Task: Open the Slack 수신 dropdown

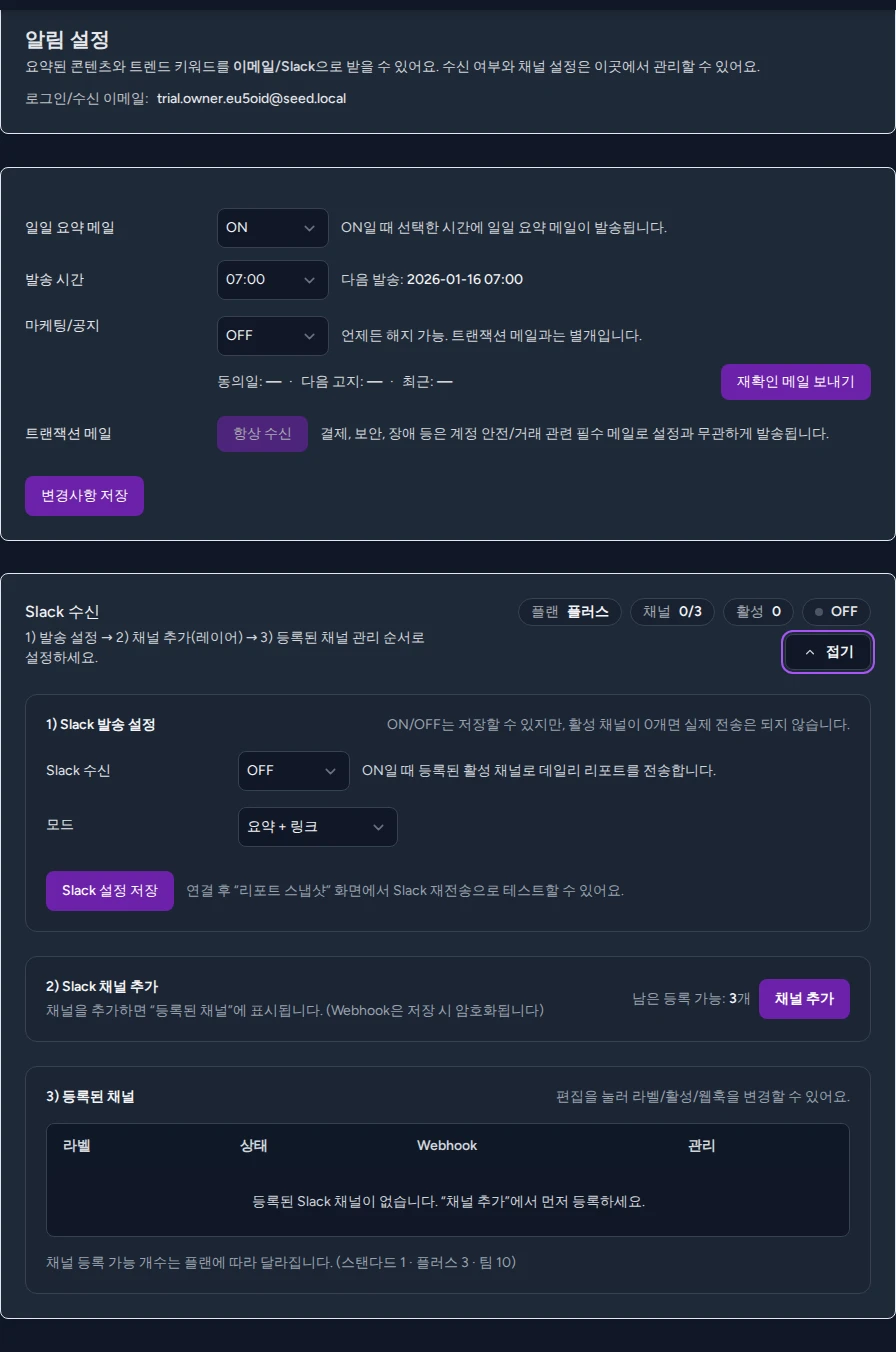Action: [x=293, y=770]
